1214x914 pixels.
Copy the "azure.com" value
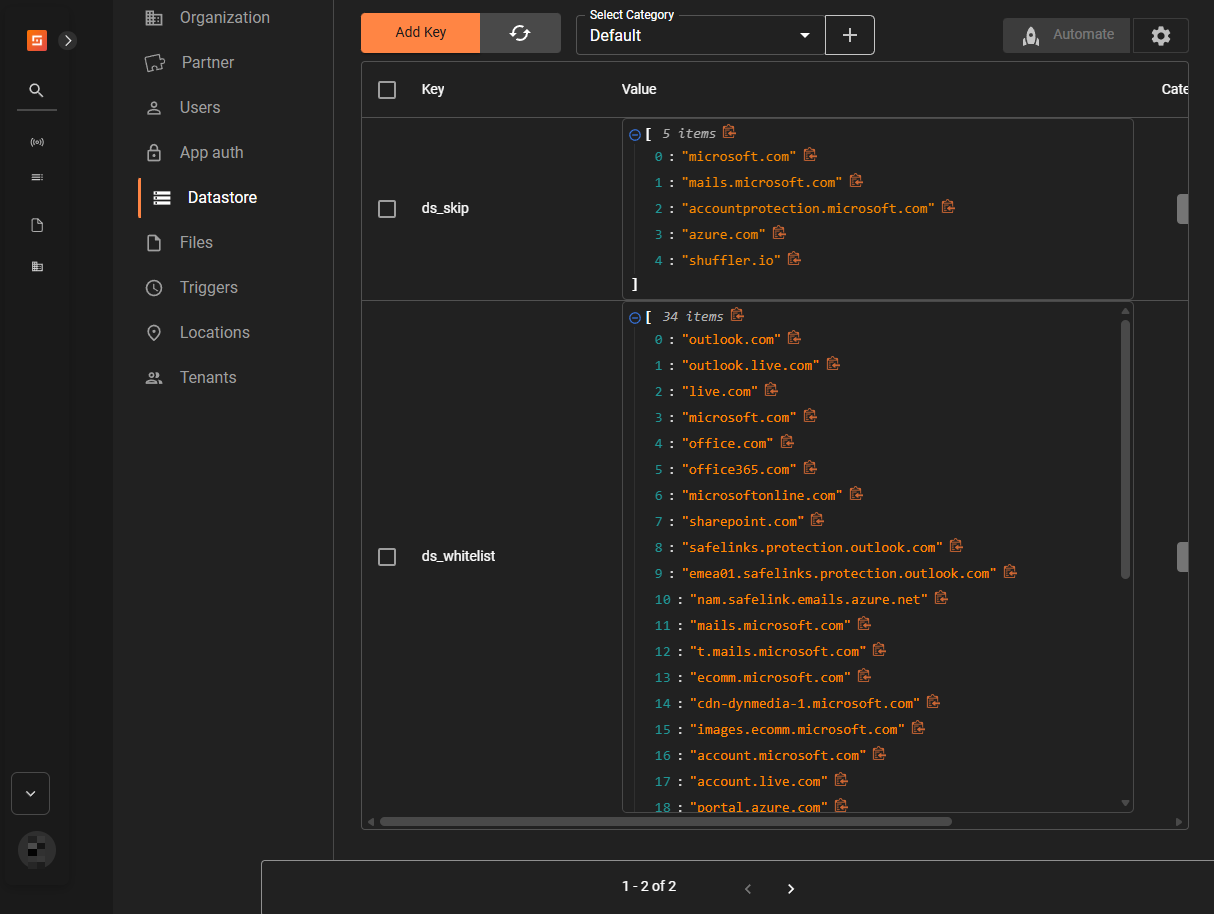tap(779, 233)
